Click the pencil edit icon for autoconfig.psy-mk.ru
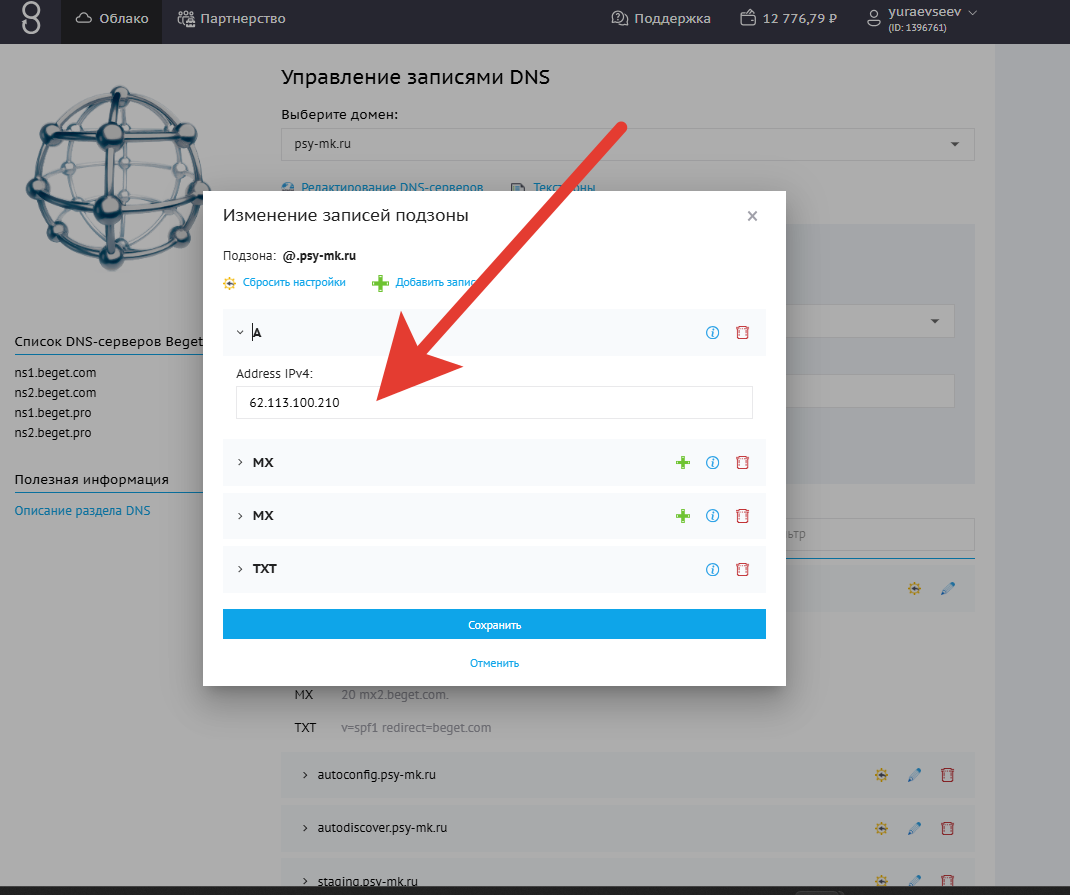 coord(914,775)
